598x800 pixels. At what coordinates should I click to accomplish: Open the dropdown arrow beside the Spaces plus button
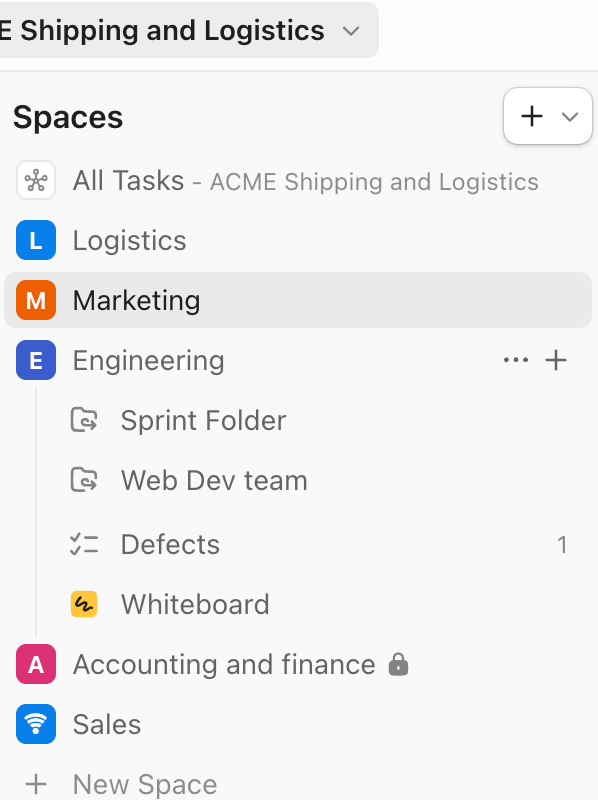[x=570, y=116]
